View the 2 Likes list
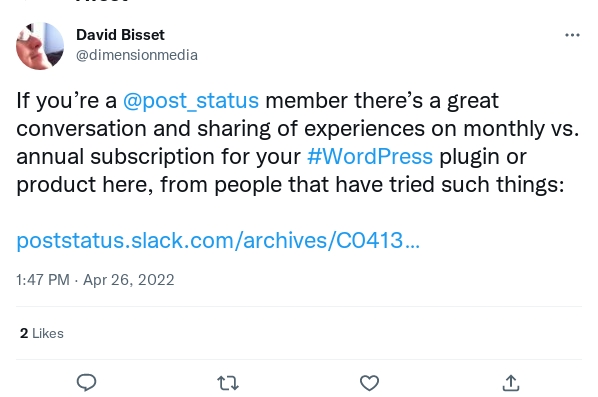Screen dimensions: 598x397 click(42, 333)
